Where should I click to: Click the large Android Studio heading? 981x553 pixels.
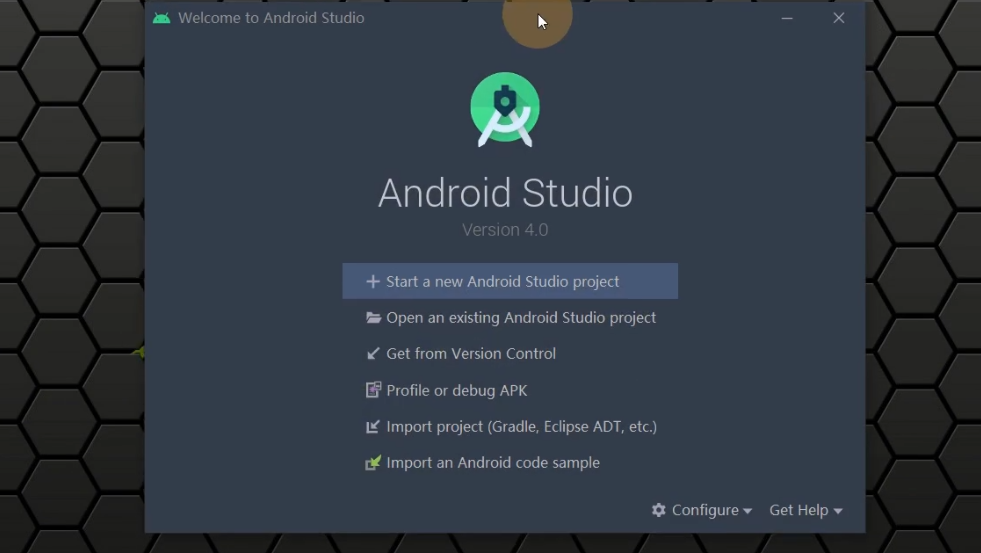coord(505,193)
